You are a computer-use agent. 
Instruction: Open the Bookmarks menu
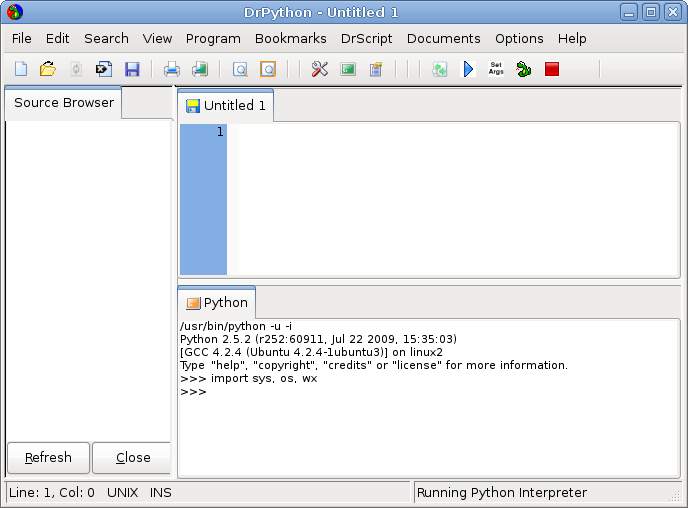click(290, 38)
